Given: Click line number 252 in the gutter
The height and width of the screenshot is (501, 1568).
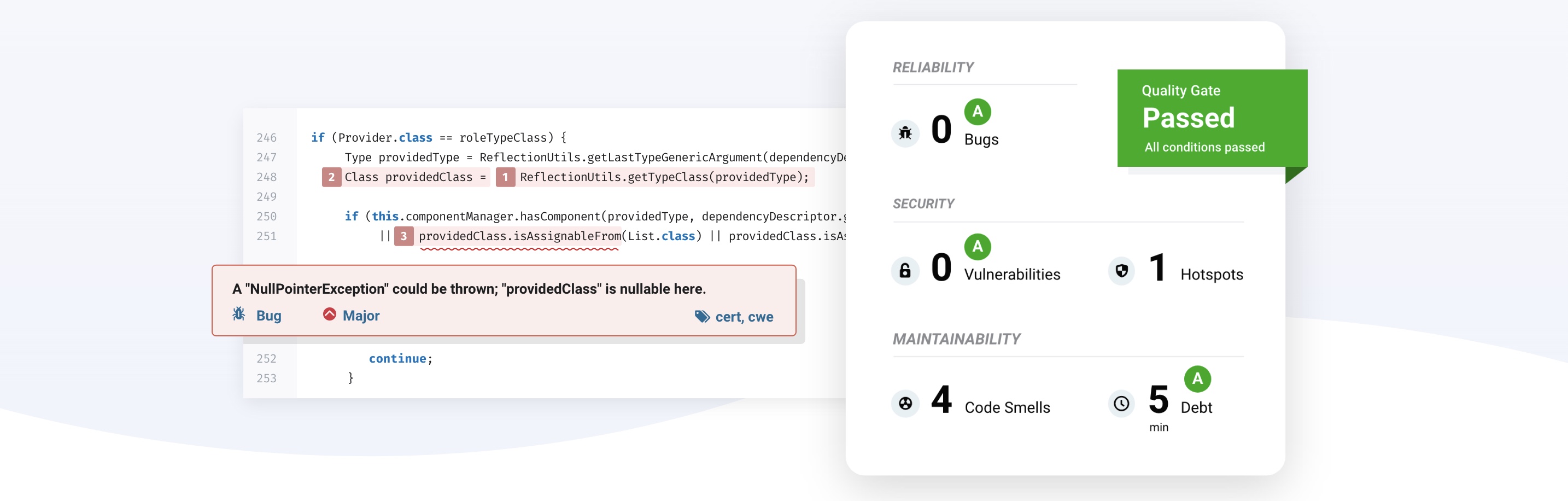Looking at the screenshot, I should pyautogui.click(x=267, y=359).
